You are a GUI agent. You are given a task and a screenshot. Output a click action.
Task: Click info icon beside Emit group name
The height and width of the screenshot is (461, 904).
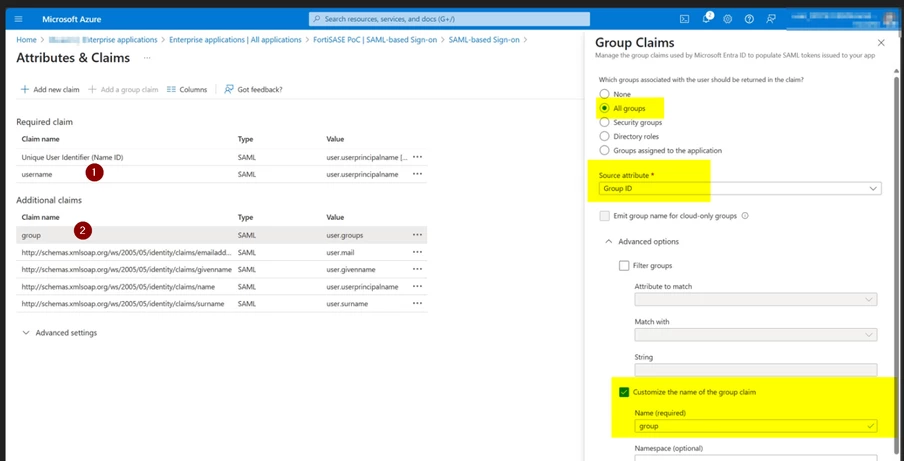coord(745,216)
